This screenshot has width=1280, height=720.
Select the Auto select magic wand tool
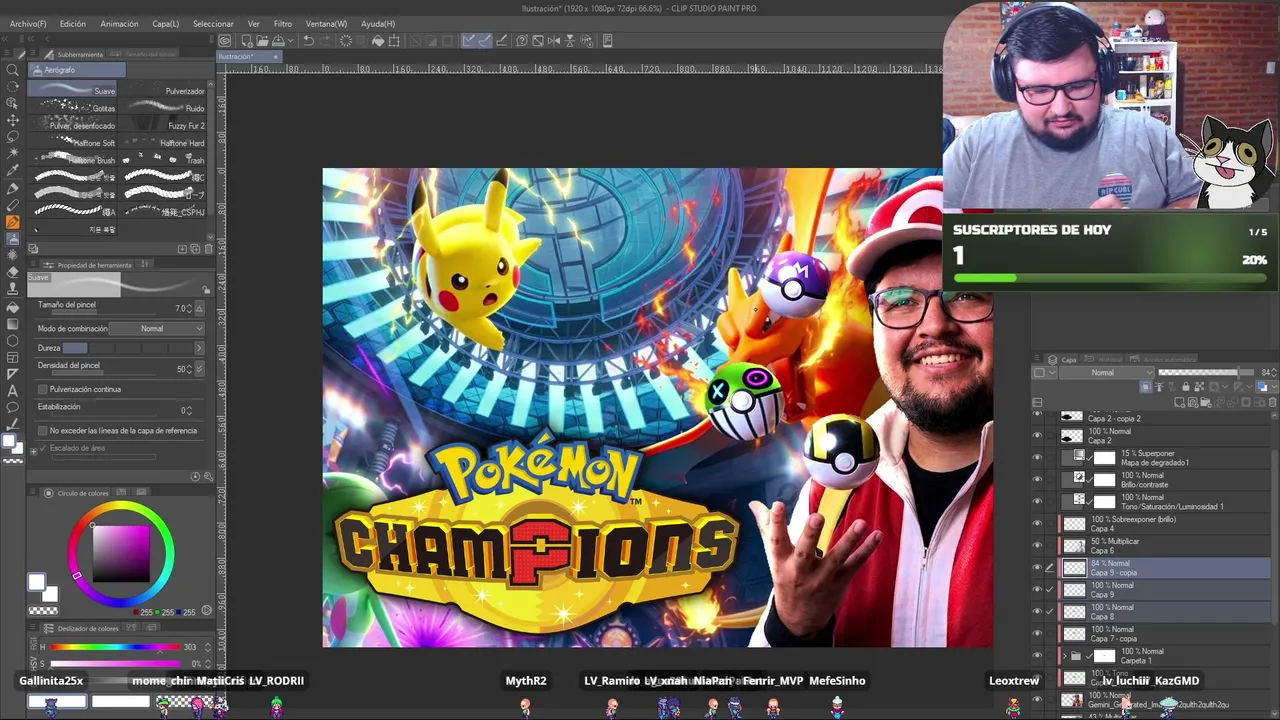point(12,154)
